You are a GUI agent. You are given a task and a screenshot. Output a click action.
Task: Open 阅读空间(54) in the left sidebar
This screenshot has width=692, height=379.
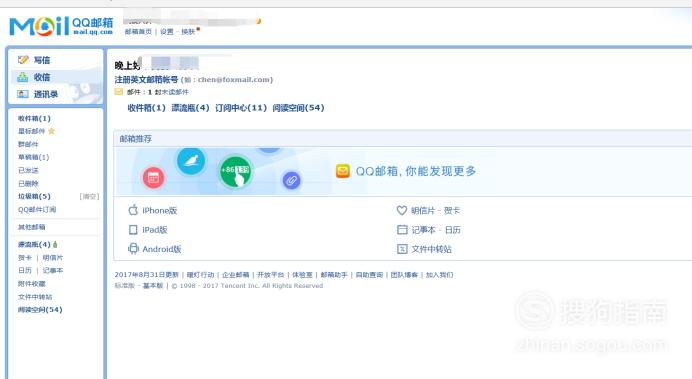coord(40,310)
